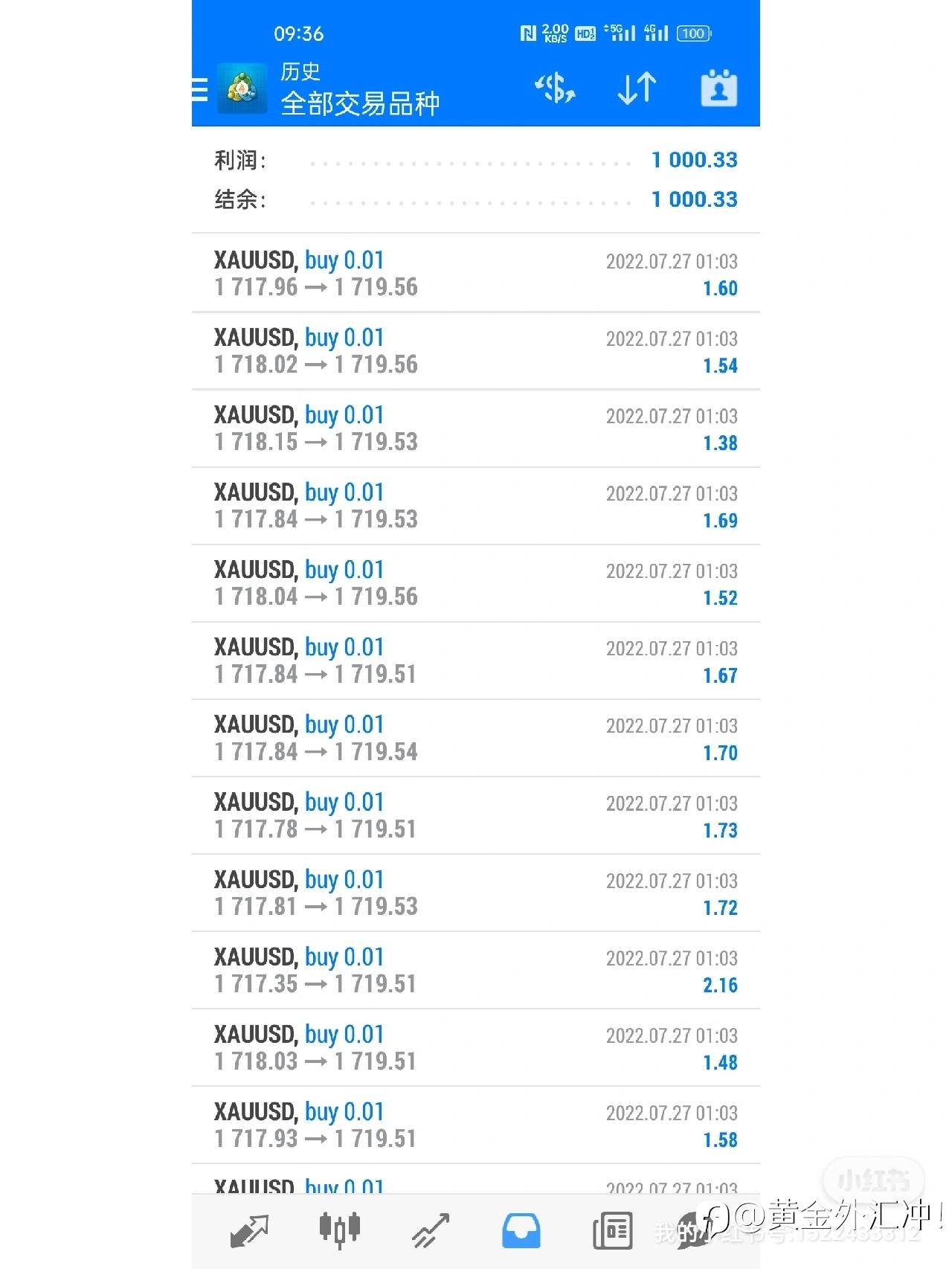Open the symbol filter dollar icon
The width and height of the screenshot is (952, 1269).
point(555,89)
